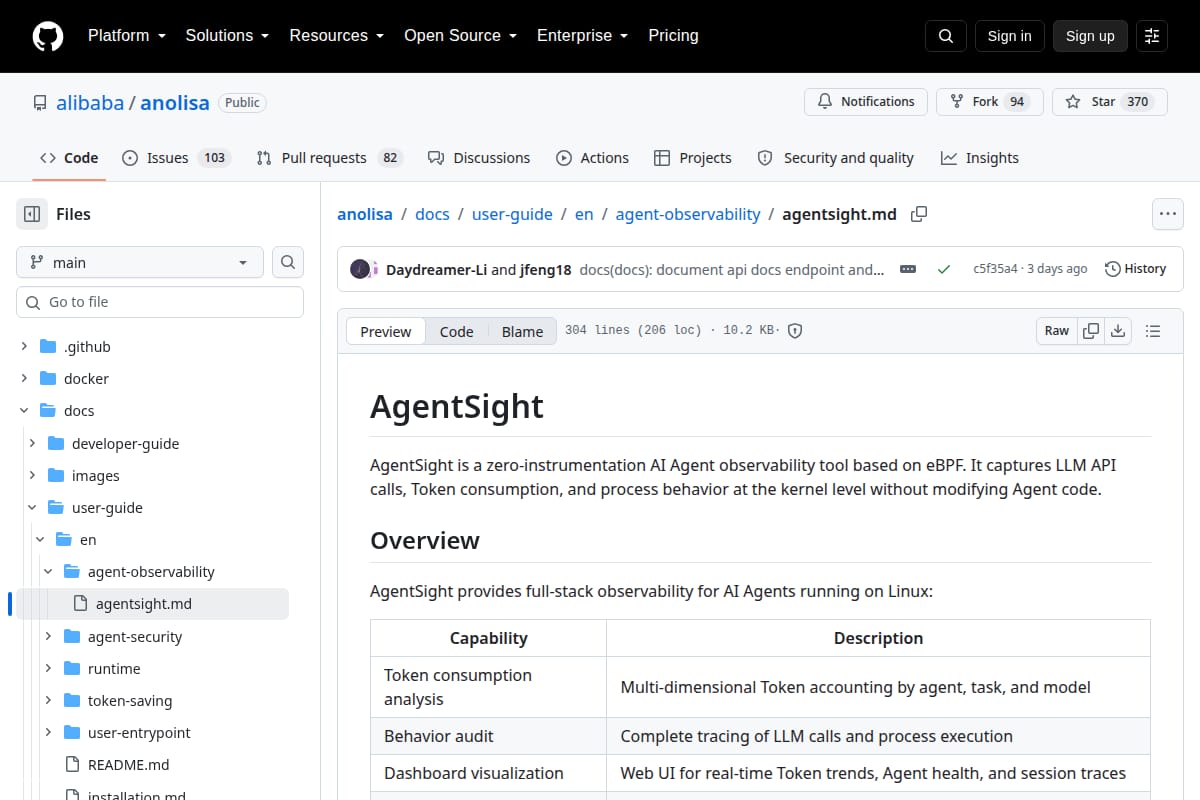Open README.md in file tree
The image size is (1200, 800).
128,765
